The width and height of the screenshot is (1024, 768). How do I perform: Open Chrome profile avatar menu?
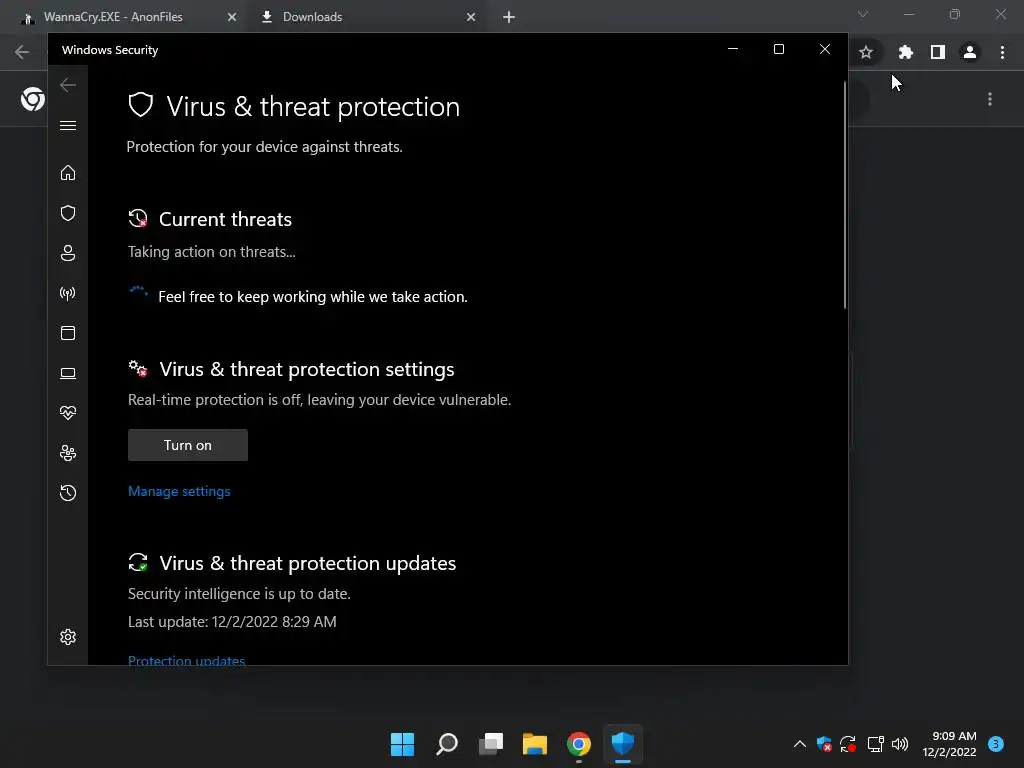click(x=970, y=52)
